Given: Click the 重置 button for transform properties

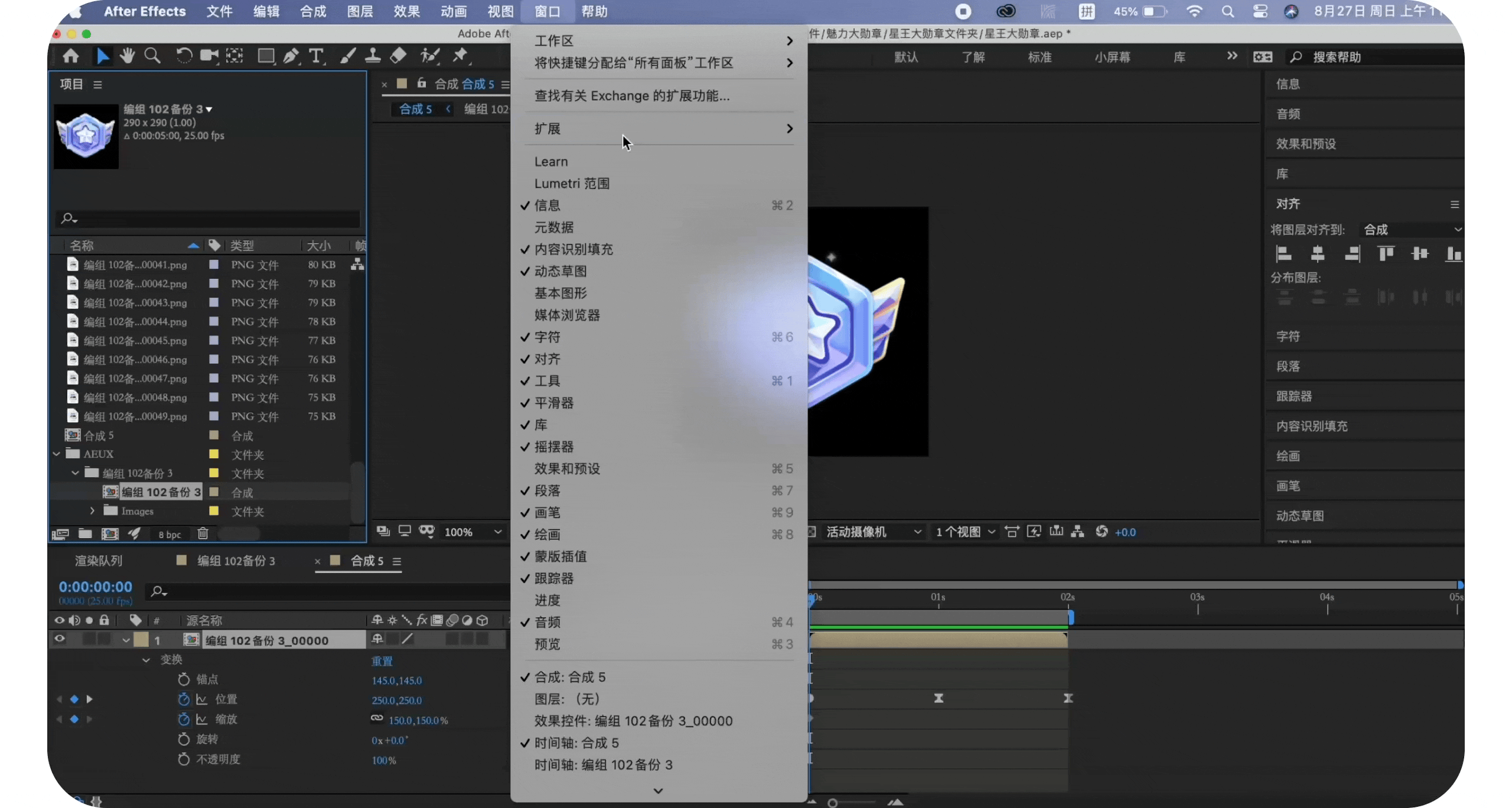Looking at the screenshot, I should pyautogui.click(x=383, y=661).
